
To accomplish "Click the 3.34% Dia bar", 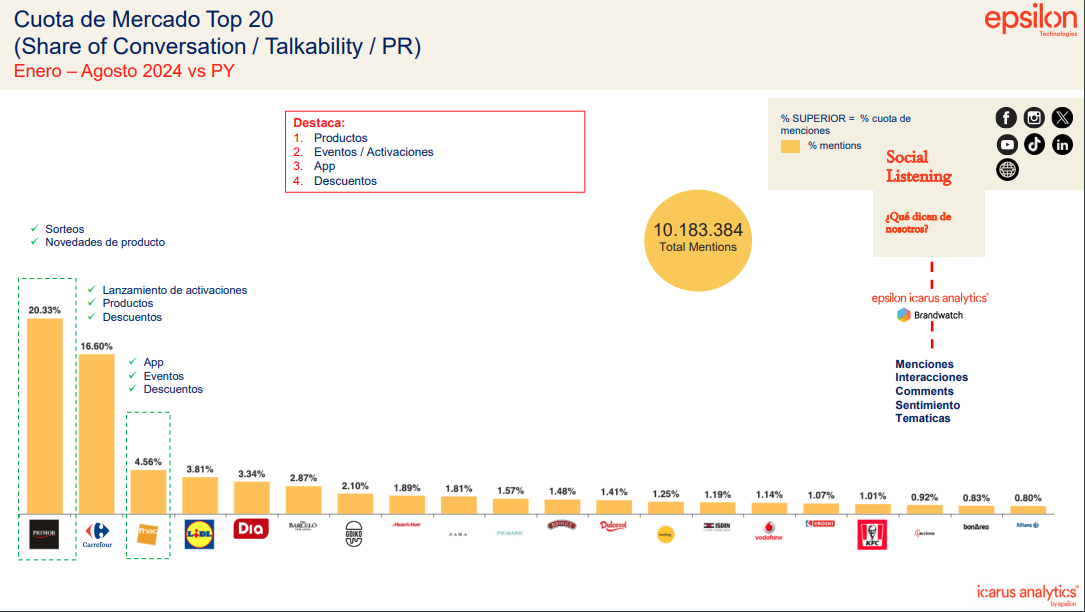I will click(x=251, y=498).
